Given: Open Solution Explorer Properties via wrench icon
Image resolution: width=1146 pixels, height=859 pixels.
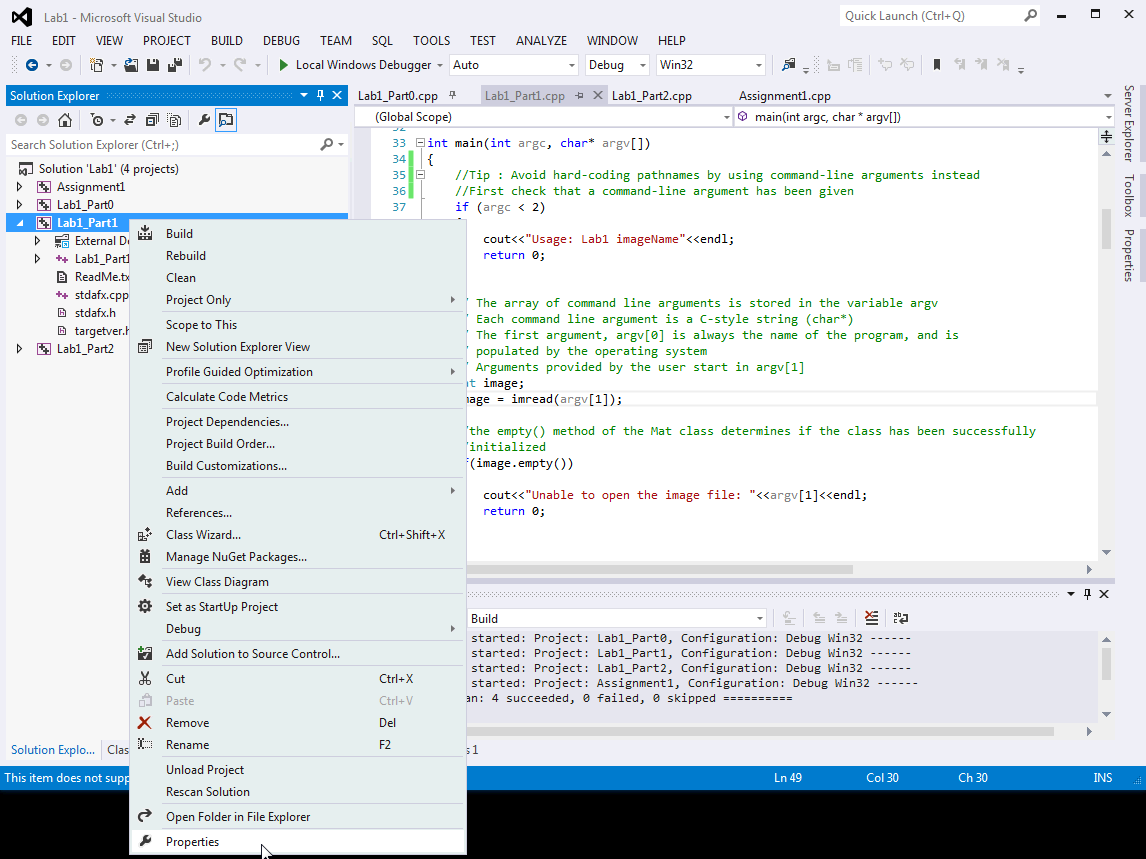Looking at the screenshot, I should tap(205, 119).
